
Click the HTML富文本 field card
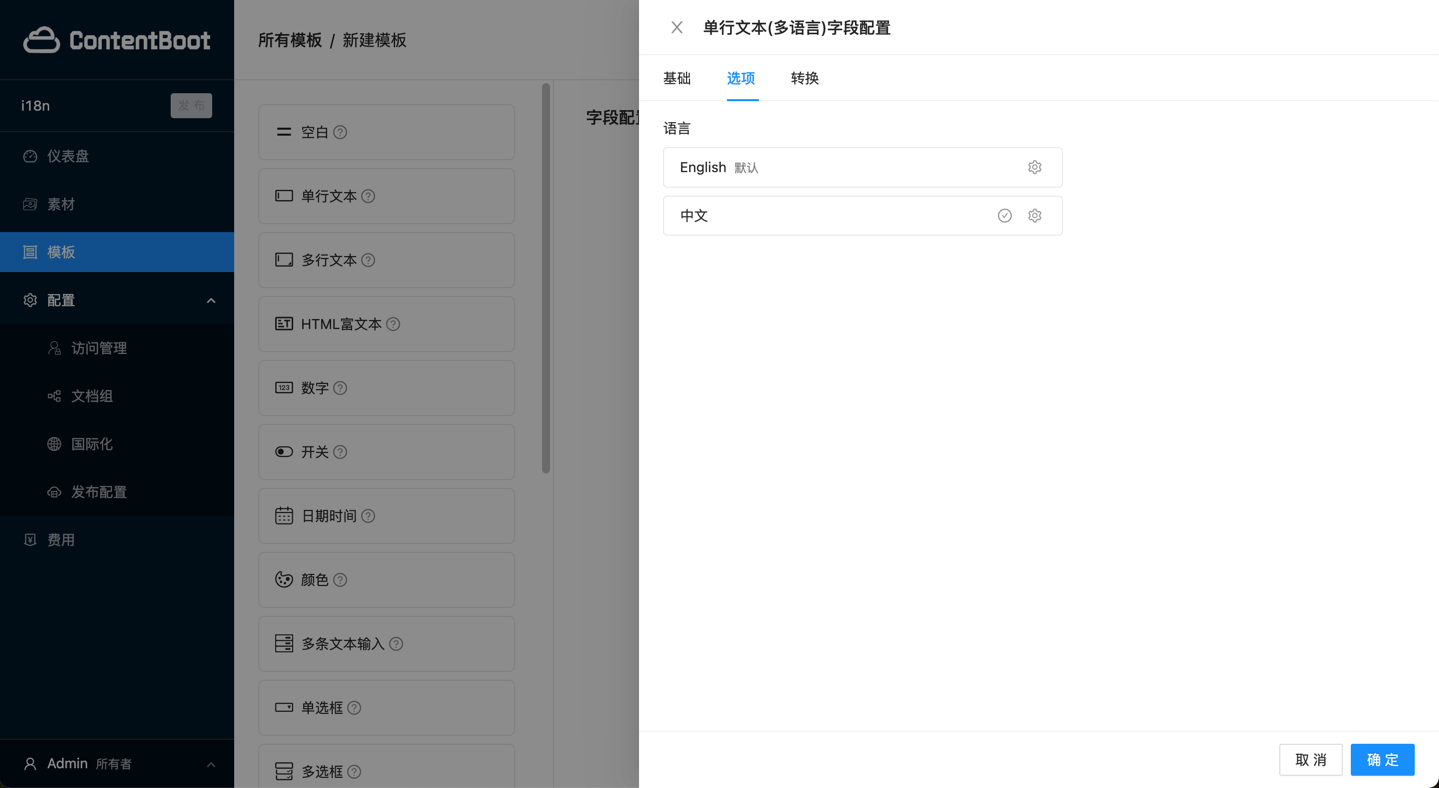pyautogui.click(x=386, y=324)
